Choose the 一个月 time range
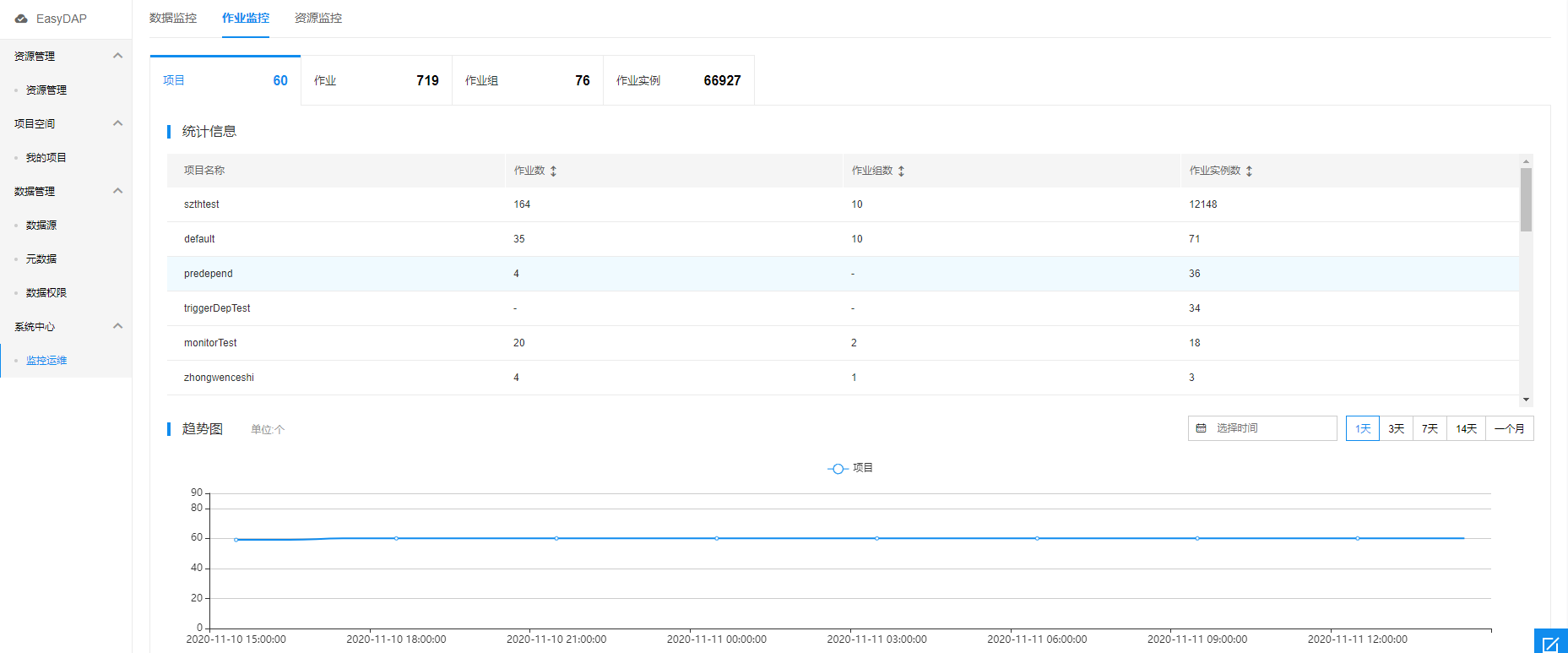 tap(1509, 428)
